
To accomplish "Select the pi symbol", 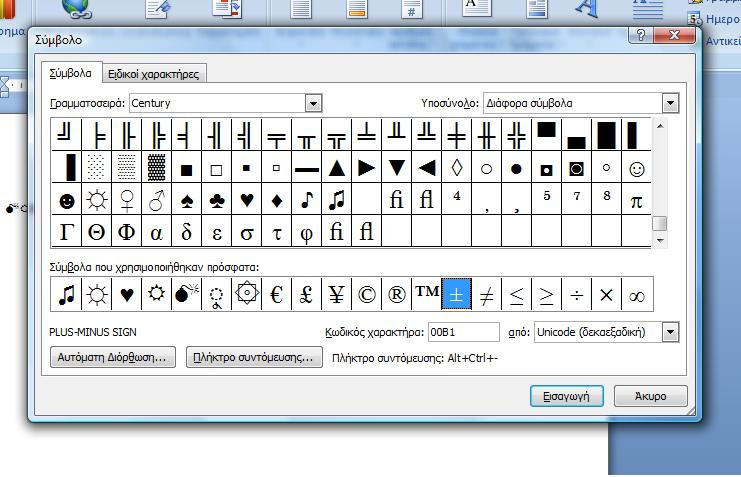I will point(637,201).
